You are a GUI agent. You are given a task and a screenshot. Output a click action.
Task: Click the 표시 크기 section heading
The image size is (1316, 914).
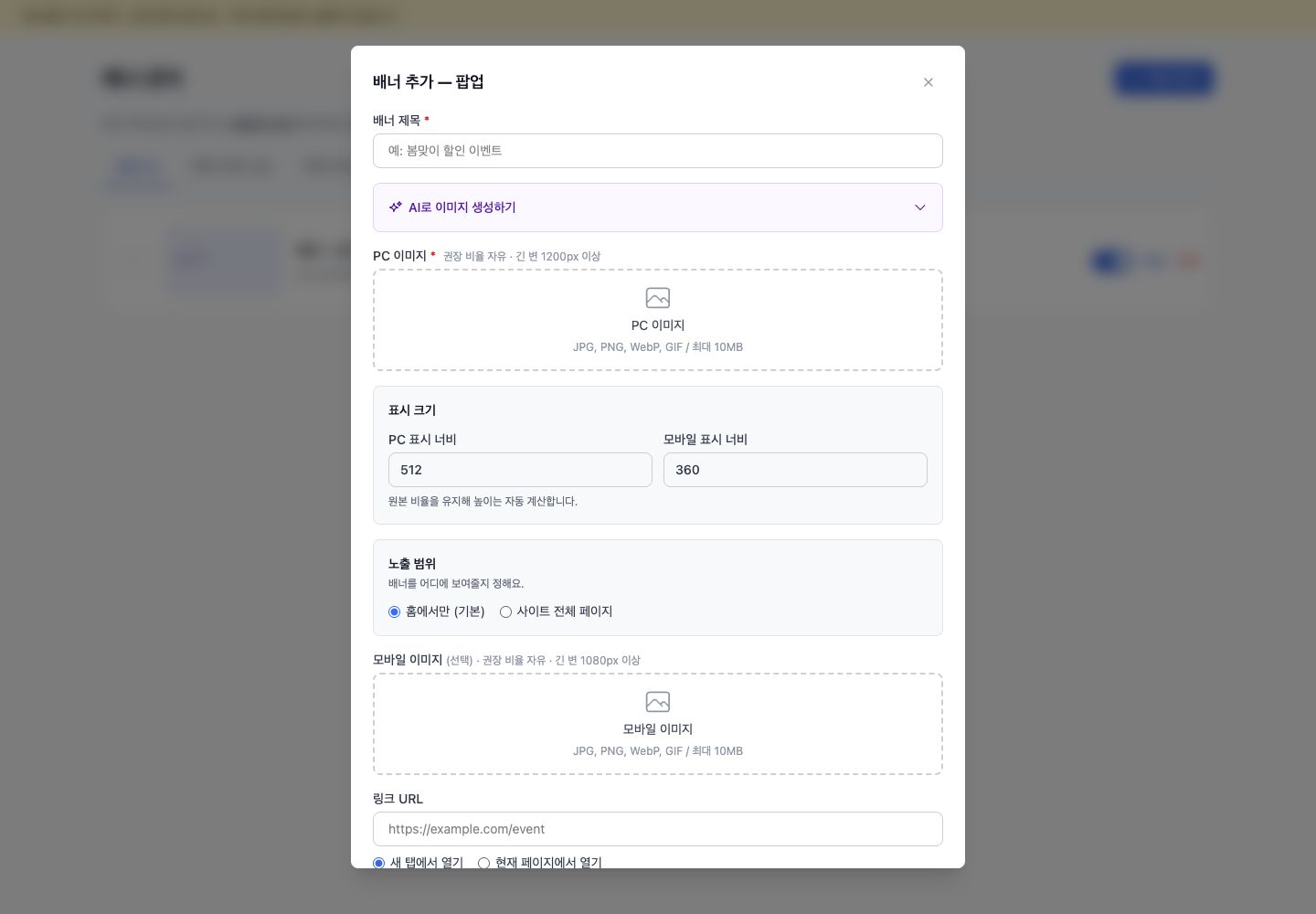click(412, 410)
